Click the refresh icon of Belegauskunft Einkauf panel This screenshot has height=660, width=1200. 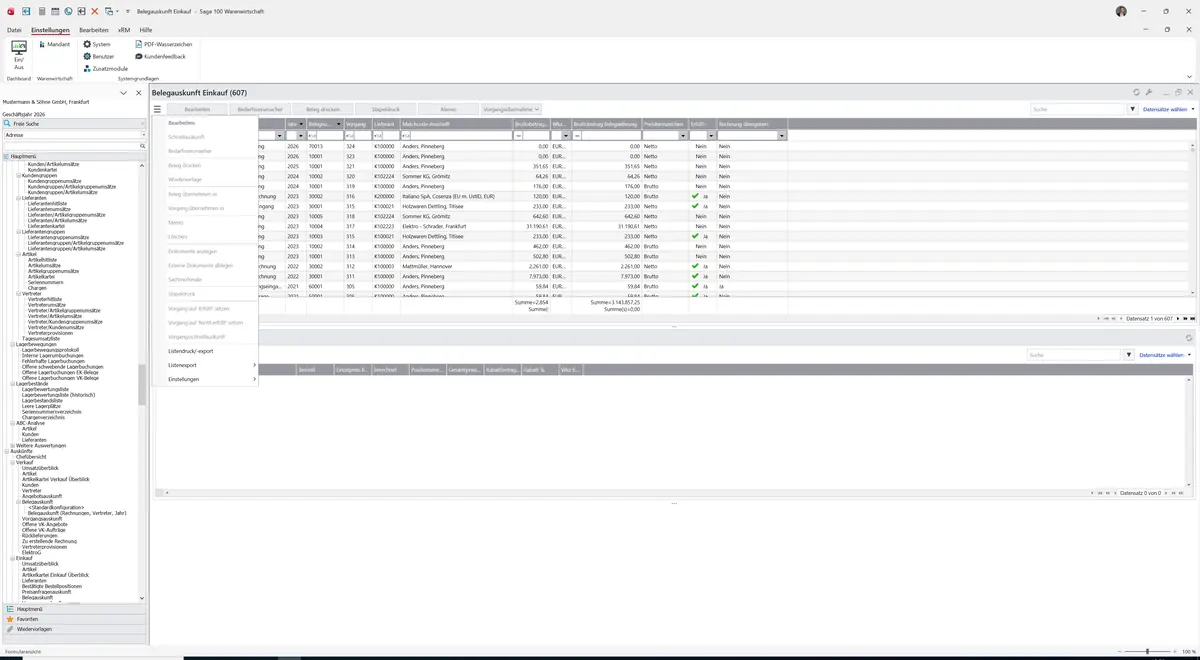(x=1136, y=92)
